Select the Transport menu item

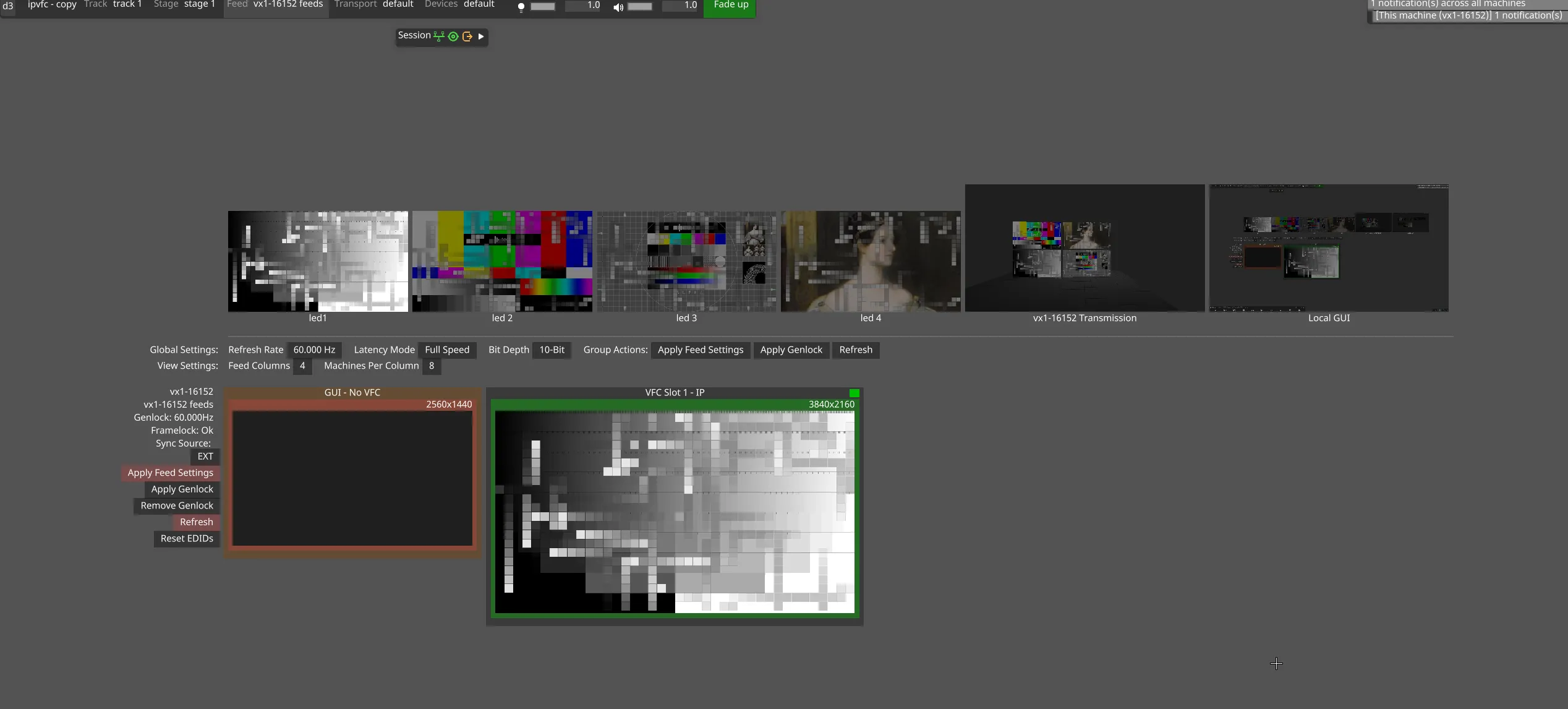pyautogui.click(x=355, y=5)
